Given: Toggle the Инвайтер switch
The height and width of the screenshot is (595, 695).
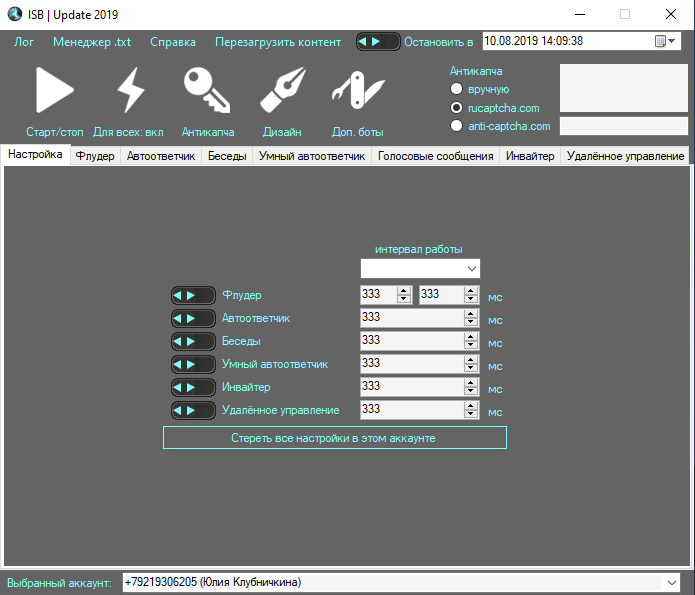Looking at the screenshot, I should pos(193,388).
